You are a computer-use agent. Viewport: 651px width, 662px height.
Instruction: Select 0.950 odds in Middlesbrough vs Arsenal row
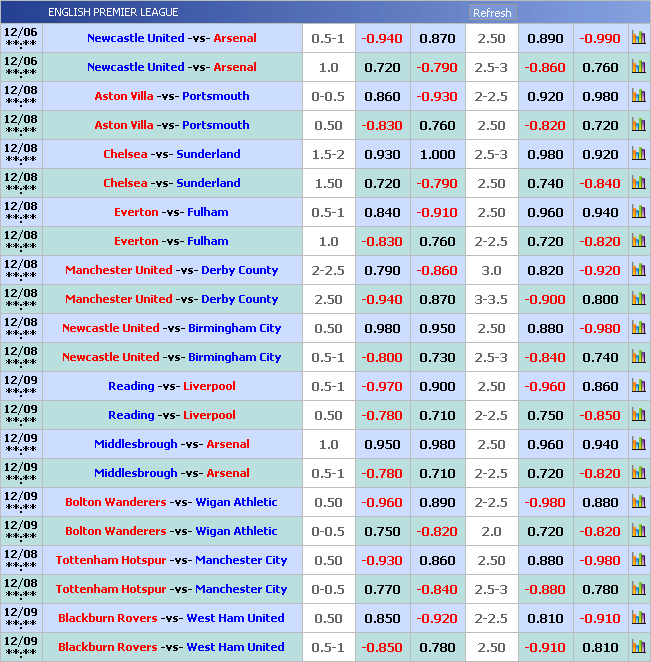382,444
